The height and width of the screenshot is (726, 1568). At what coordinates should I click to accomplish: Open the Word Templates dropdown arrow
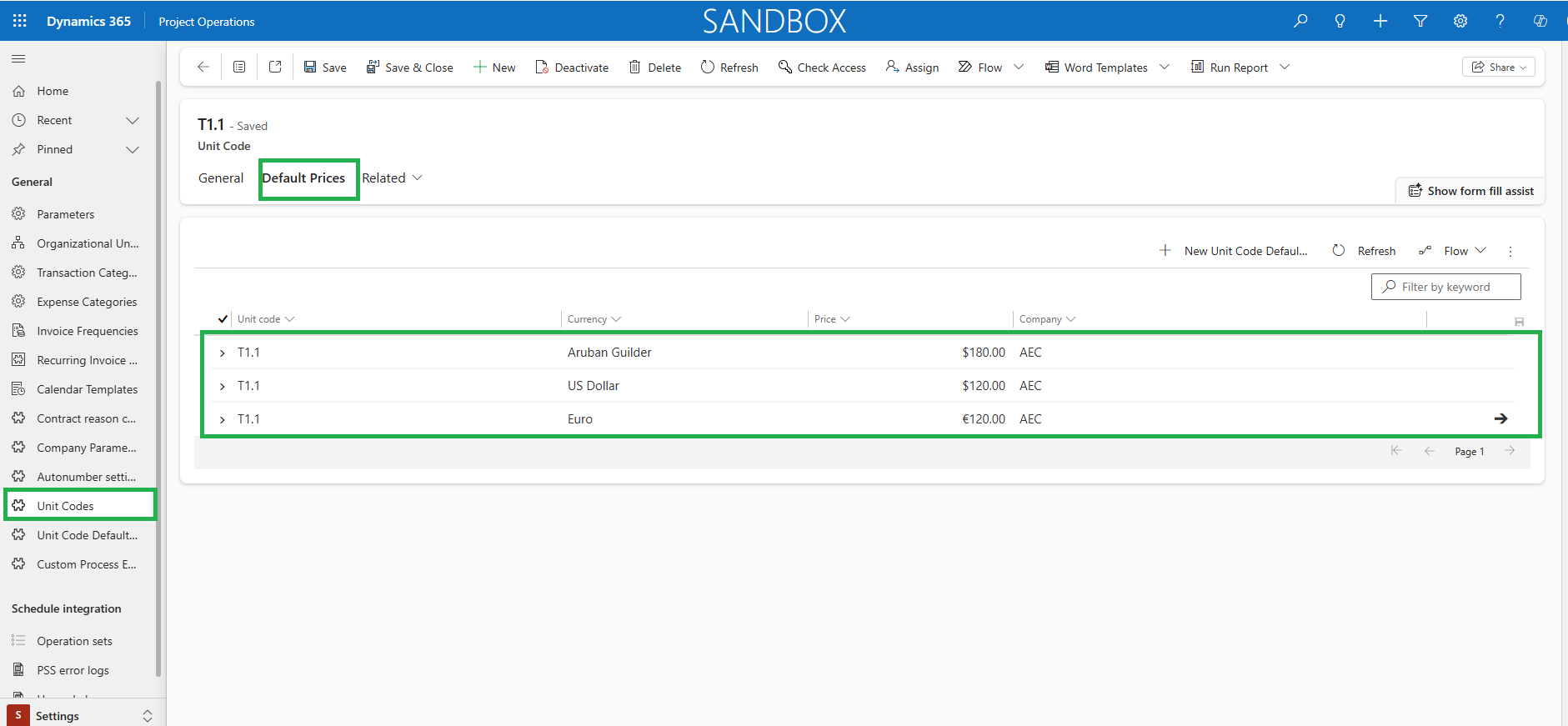tap(1165, 67)
